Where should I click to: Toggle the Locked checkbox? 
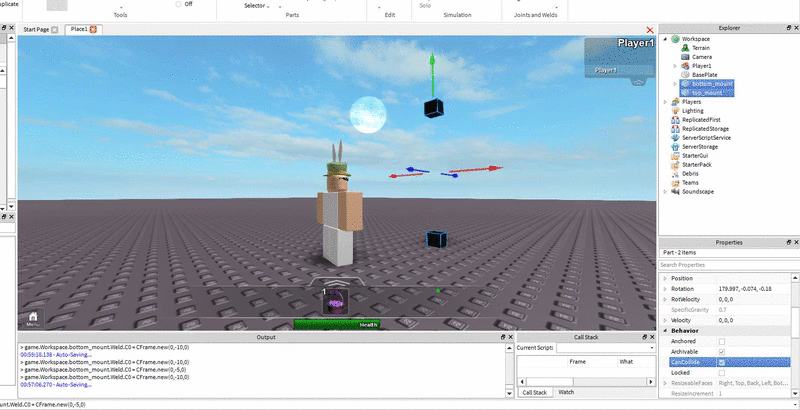coord(721,373)
